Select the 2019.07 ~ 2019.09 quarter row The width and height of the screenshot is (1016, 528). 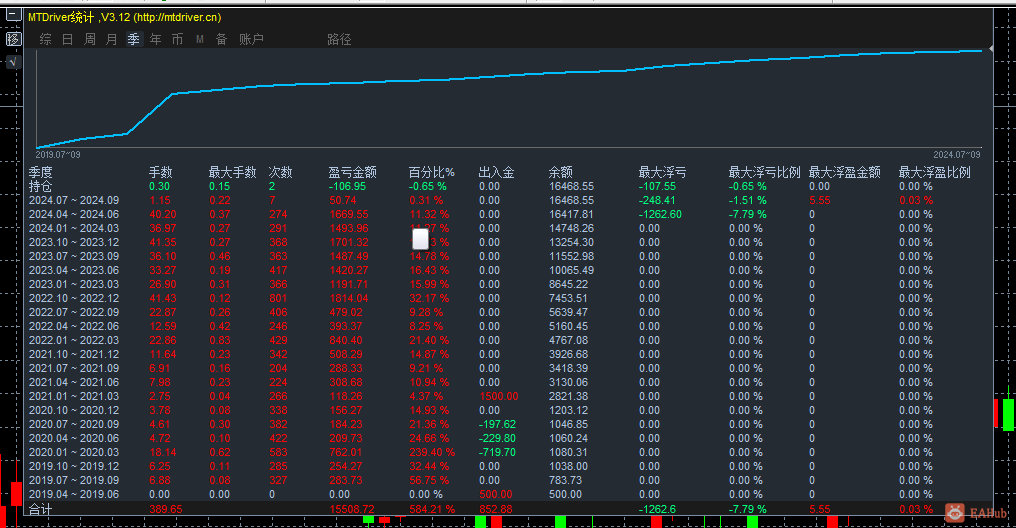pyautogui.click(x=507, y=480)
